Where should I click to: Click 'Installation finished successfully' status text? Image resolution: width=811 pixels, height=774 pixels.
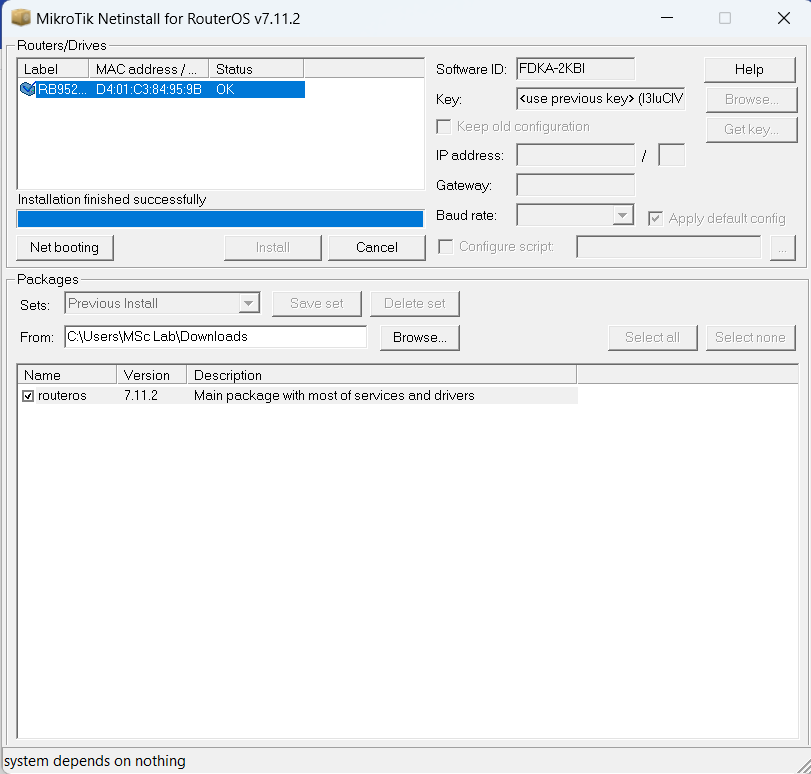click(112, 200)
